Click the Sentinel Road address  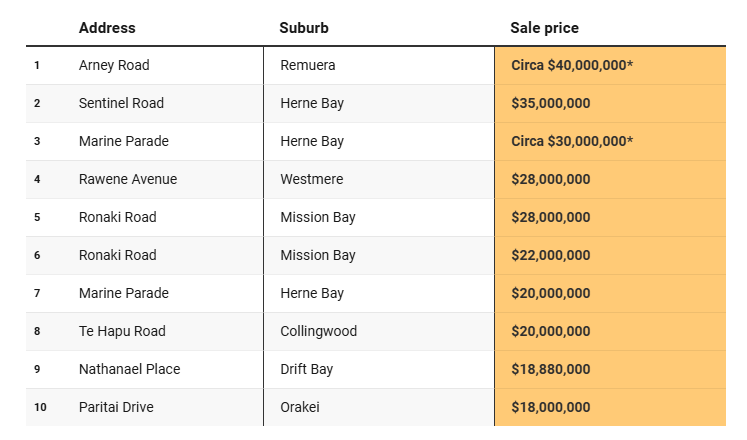click(121, 103)
